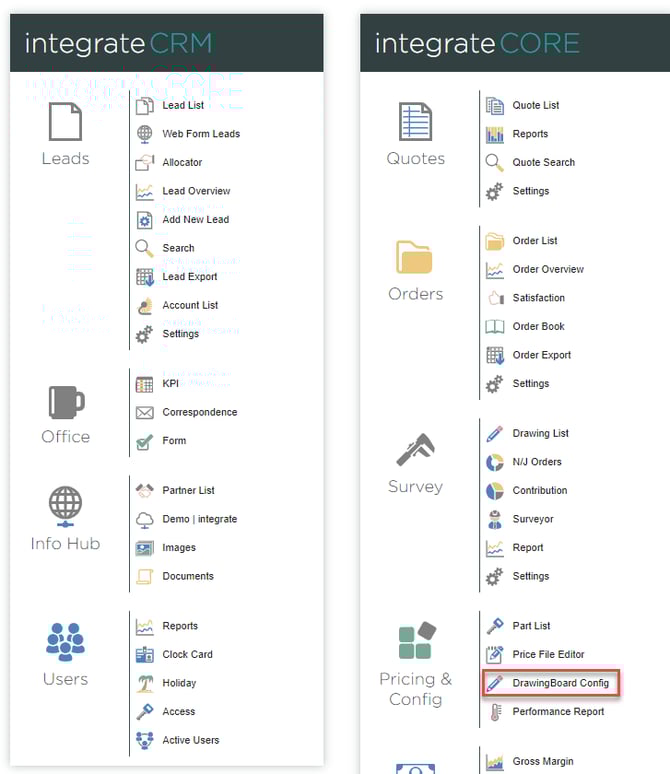The image size is (670, 774).
Task: Click the Survey caliper icon
Action: pyautogui.click(x=415, y=451)
